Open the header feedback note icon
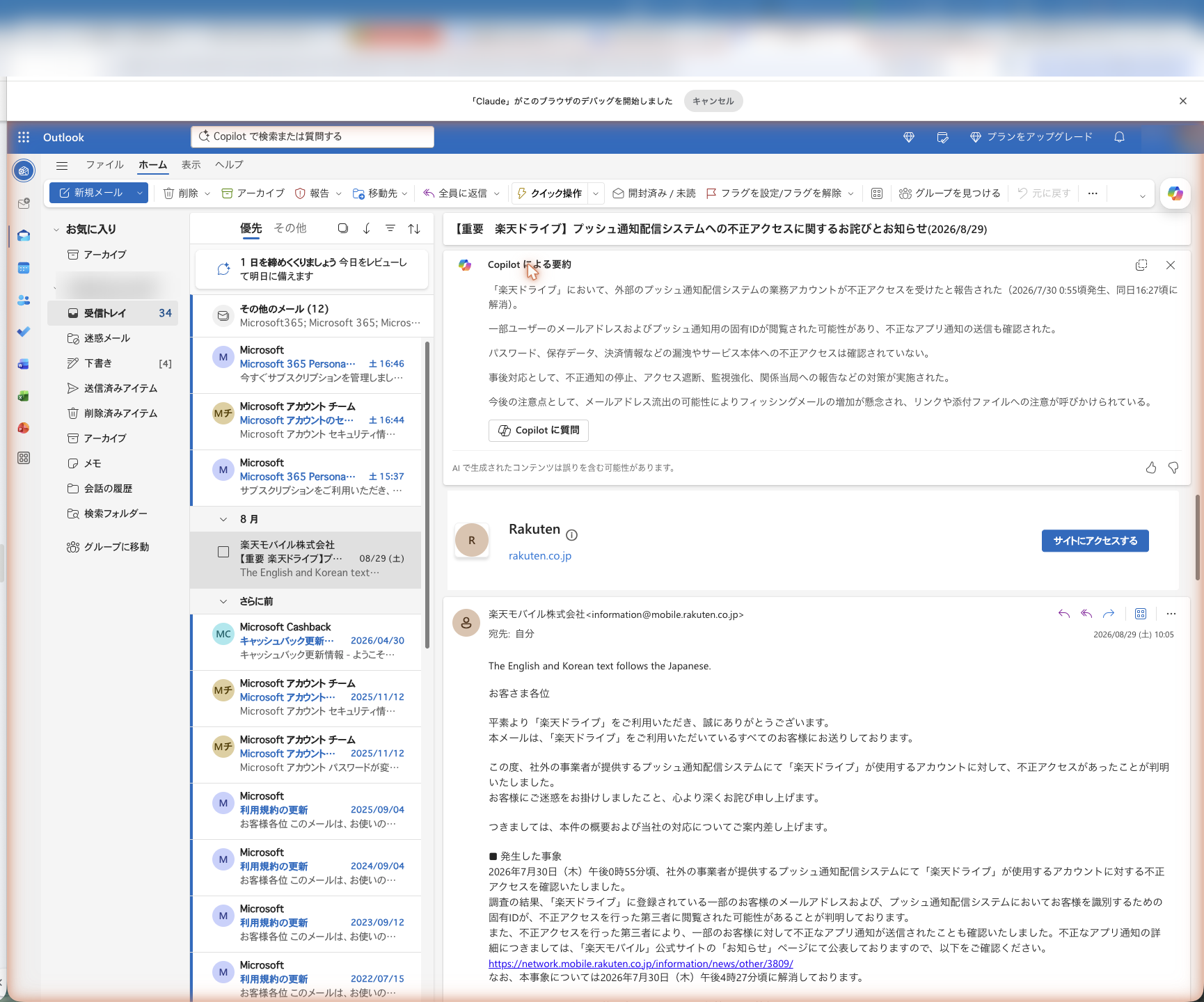Screen dimensions: 1204x1002 click(x=943, y=137)
